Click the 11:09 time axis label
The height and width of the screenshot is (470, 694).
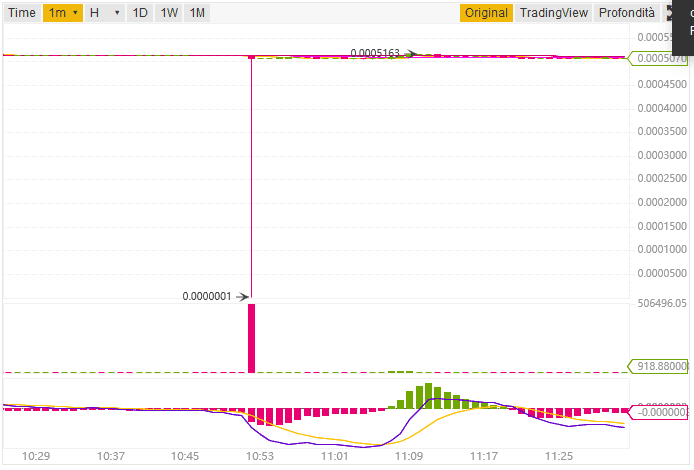[x=408, y=456]
